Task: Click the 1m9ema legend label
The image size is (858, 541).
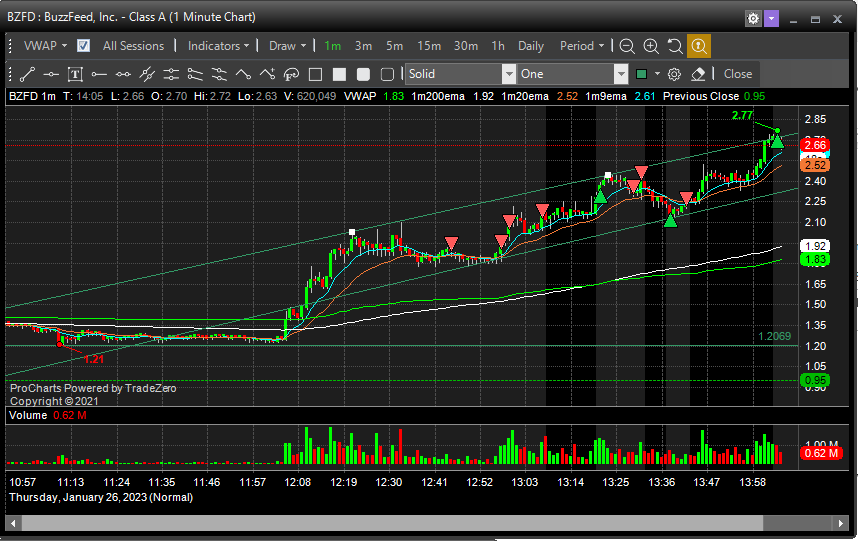Action: click(x=606, y=96)
